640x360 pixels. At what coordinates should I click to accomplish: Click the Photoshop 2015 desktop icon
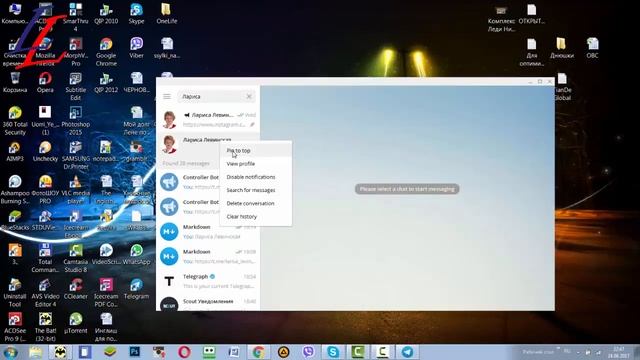coord(76,121)
